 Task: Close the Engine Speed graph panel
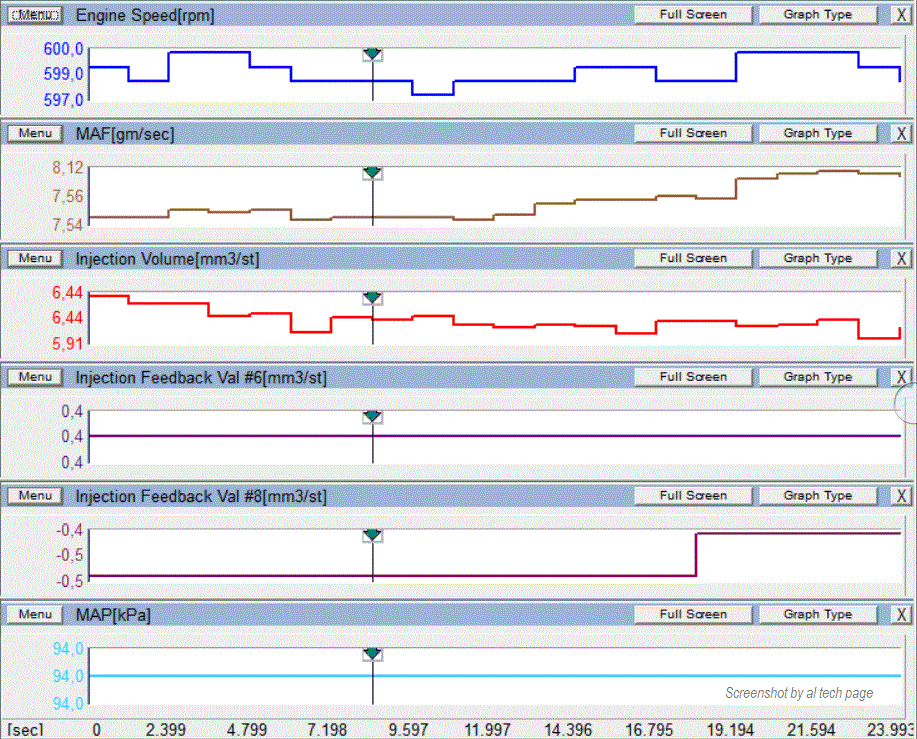point(900,15)
